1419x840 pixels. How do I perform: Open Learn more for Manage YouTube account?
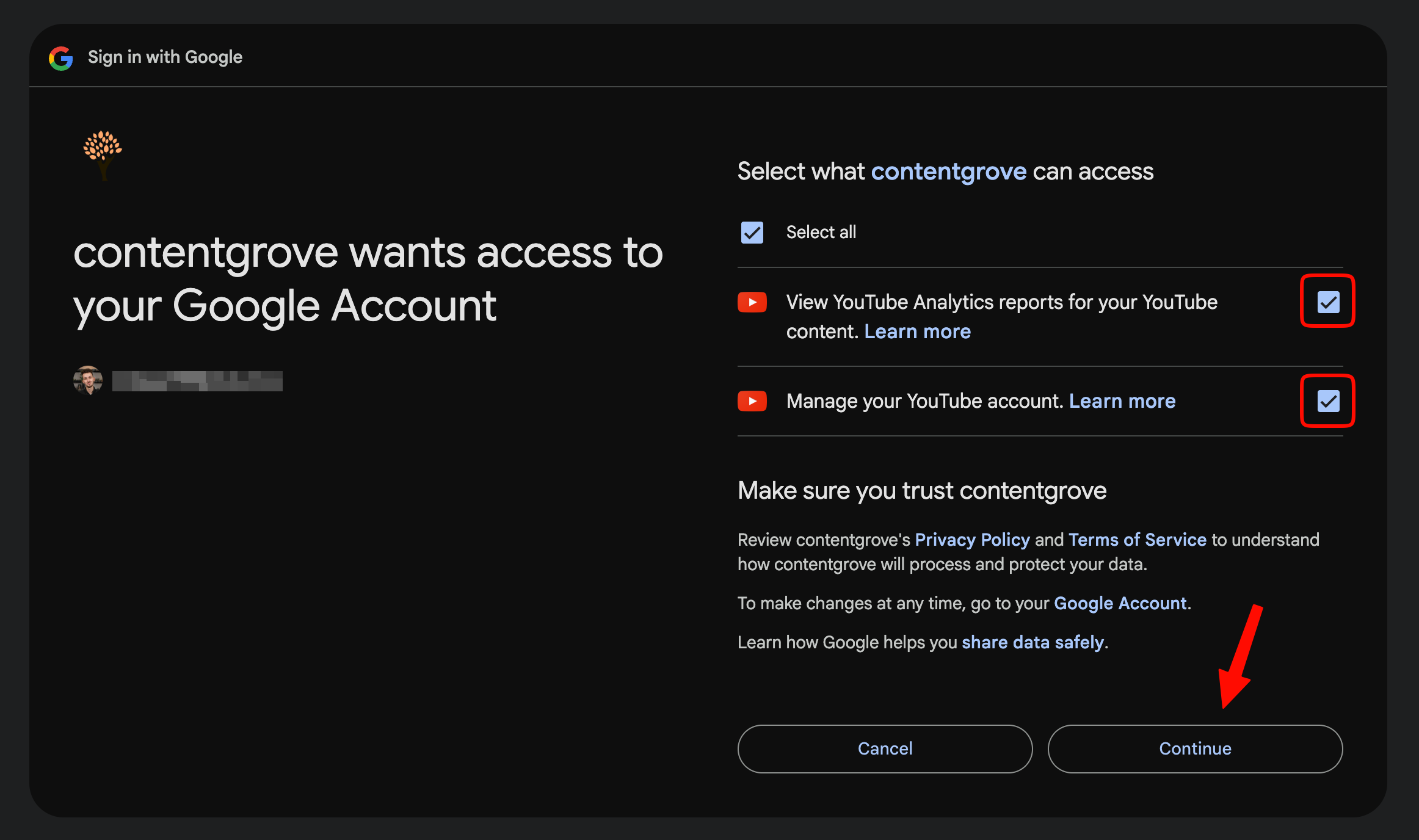coord(1122,401)
